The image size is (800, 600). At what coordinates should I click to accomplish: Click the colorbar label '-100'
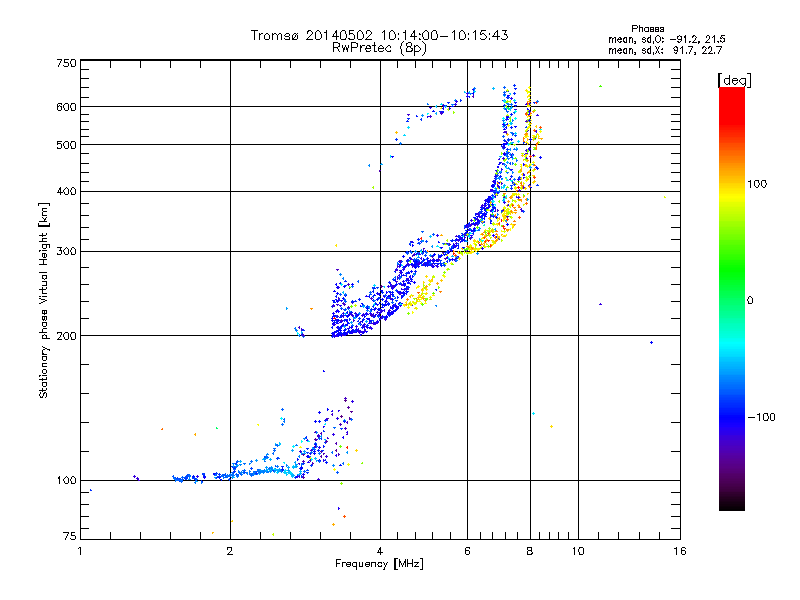pyautogui.click(x=761, y=417)
